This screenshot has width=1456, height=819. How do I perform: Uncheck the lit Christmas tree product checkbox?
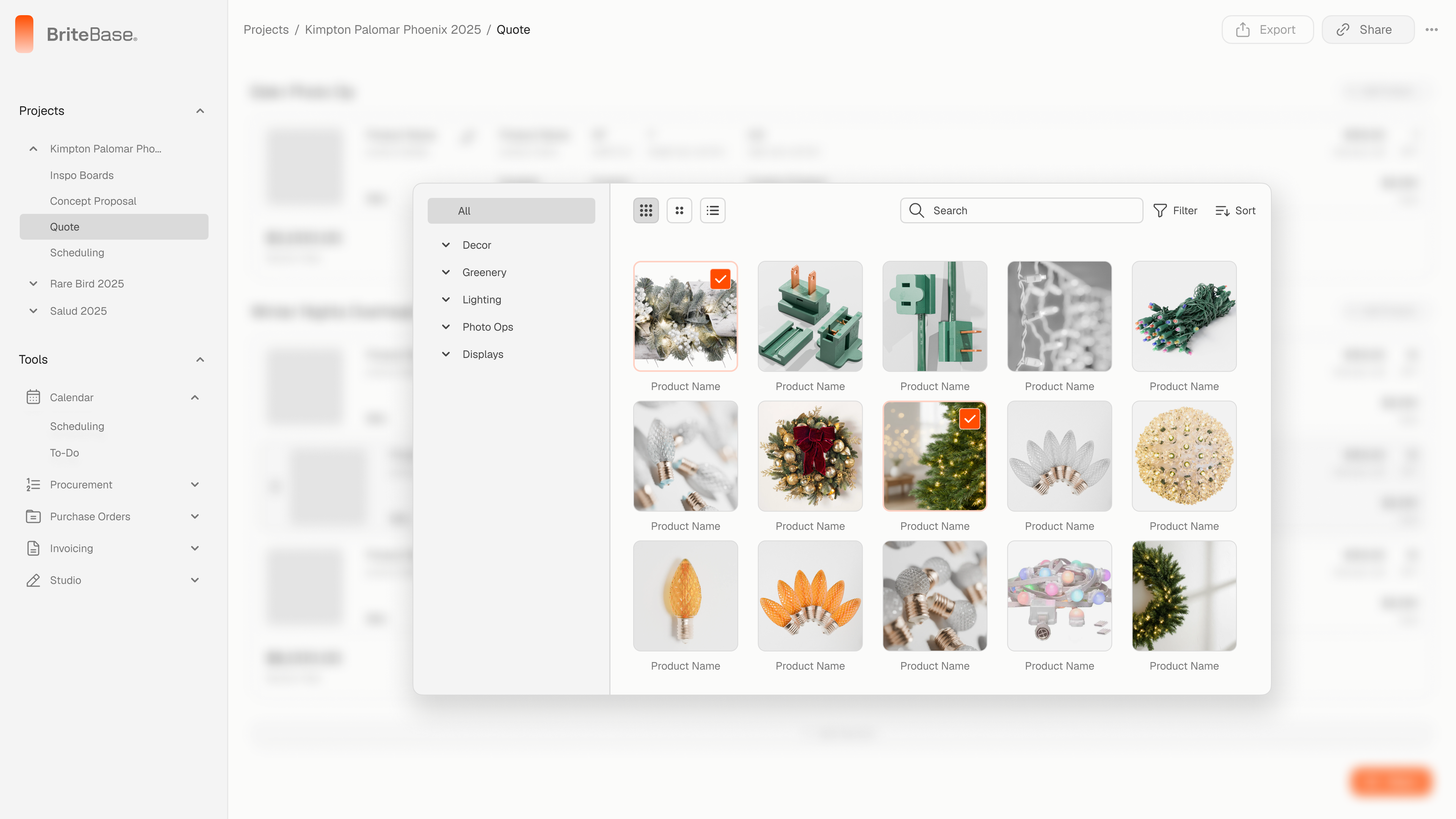point(970,419)
